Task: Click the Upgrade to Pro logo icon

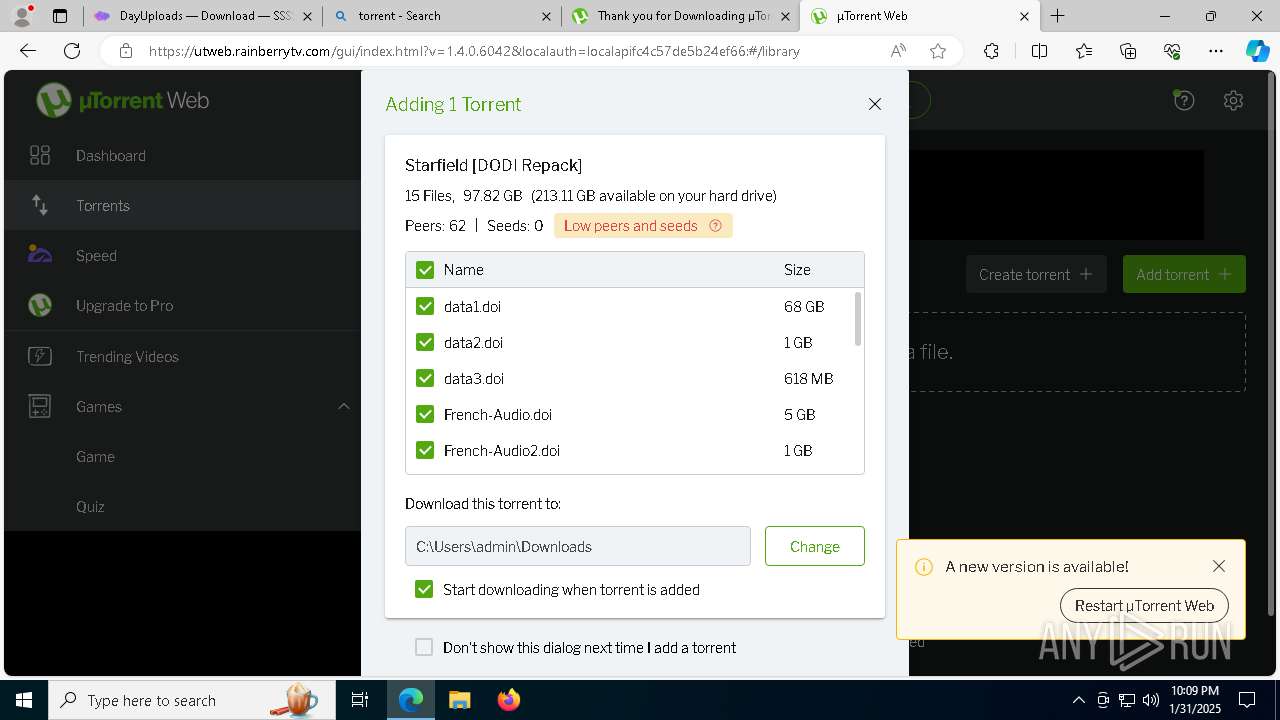Action: pos(40,305)
